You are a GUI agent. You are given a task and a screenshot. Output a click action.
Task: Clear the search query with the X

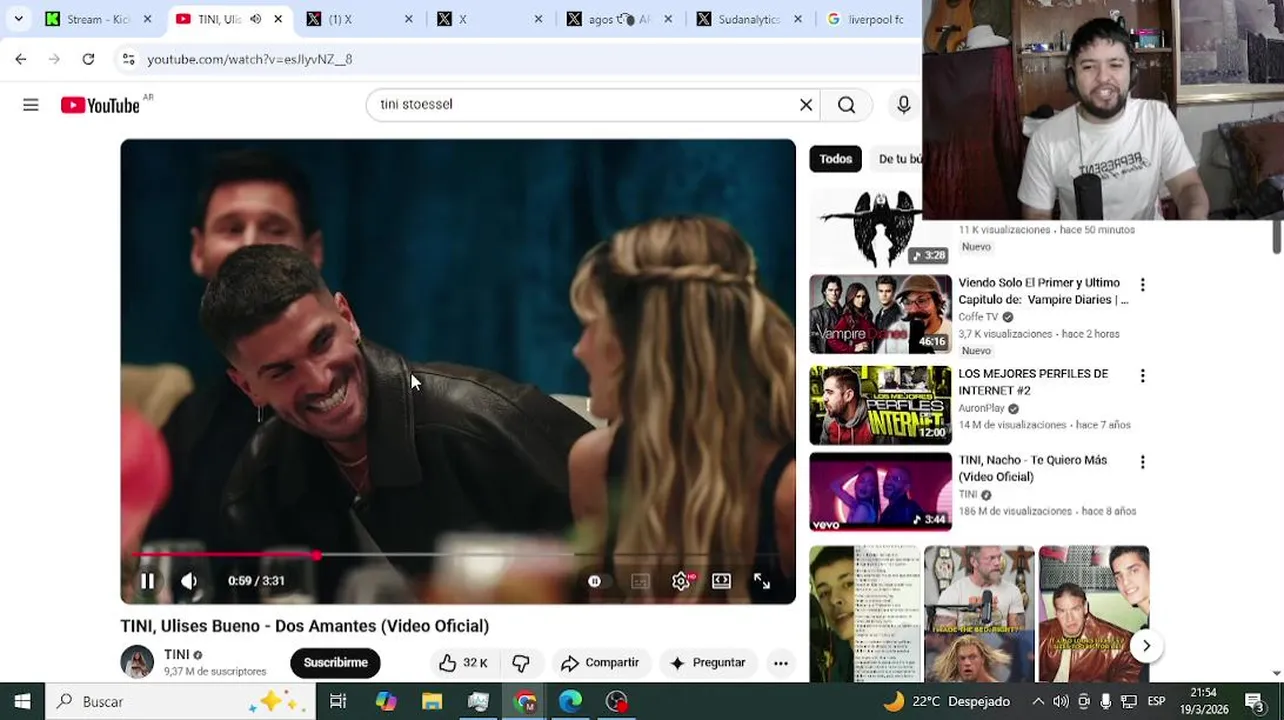(806, 104)
